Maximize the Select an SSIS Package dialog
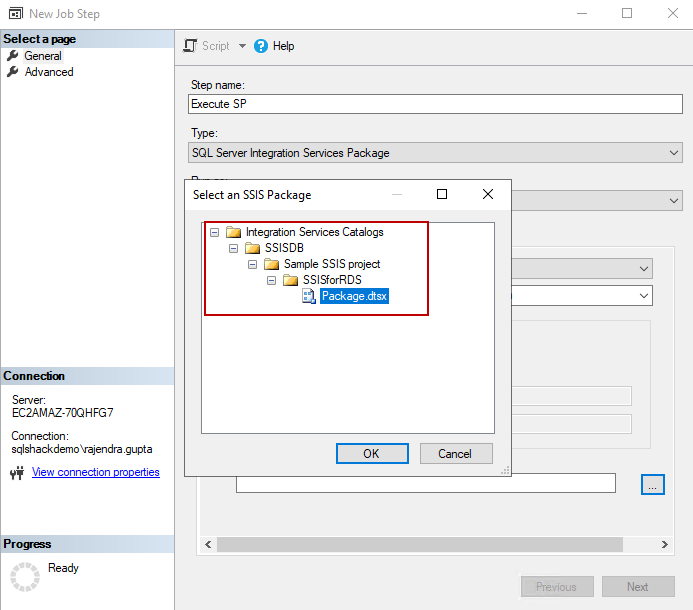 click(x=442, y=194)
